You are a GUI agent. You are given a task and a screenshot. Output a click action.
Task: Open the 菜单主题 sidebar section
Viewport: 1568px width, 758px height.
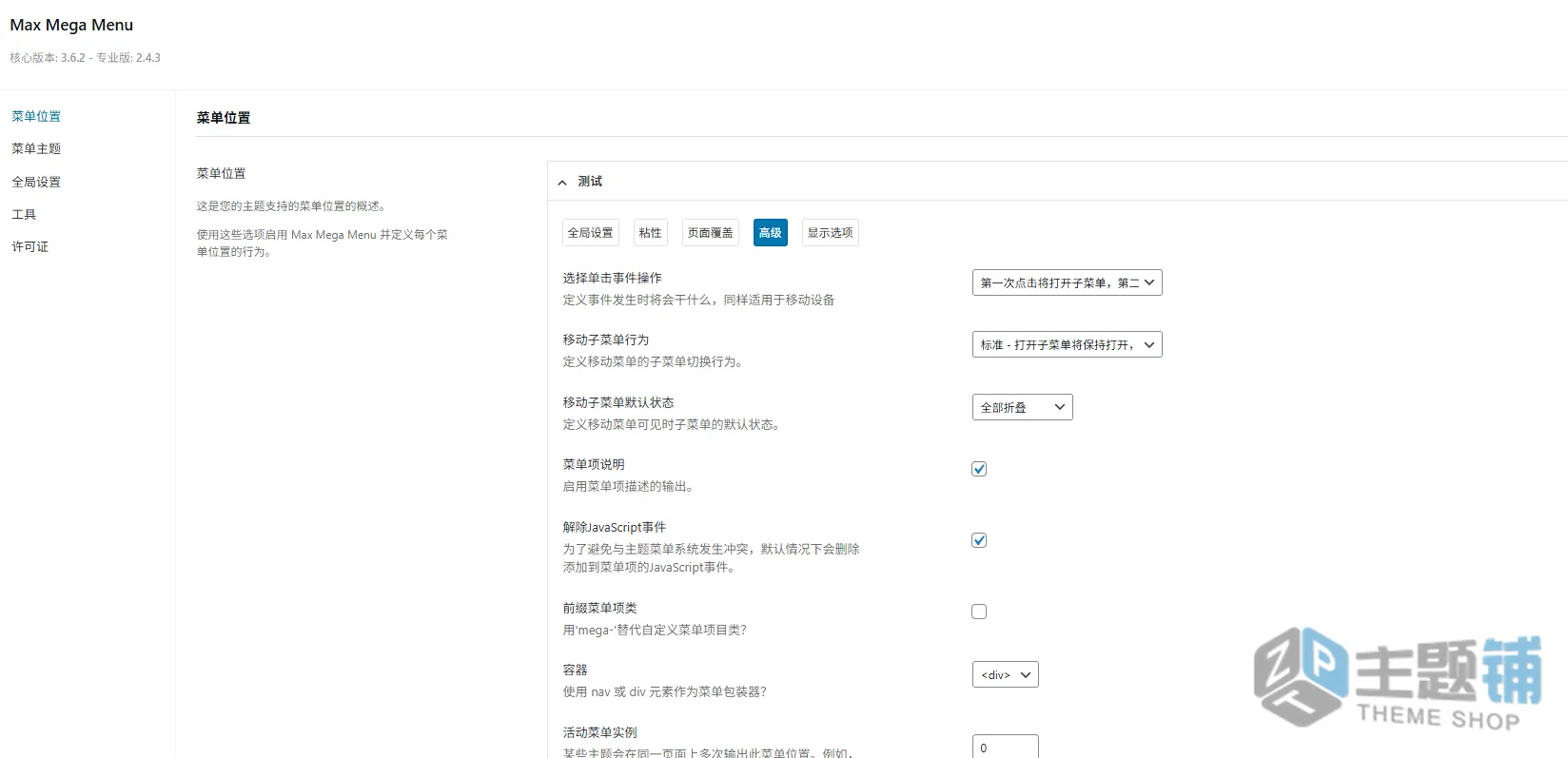tap(36, 148)
